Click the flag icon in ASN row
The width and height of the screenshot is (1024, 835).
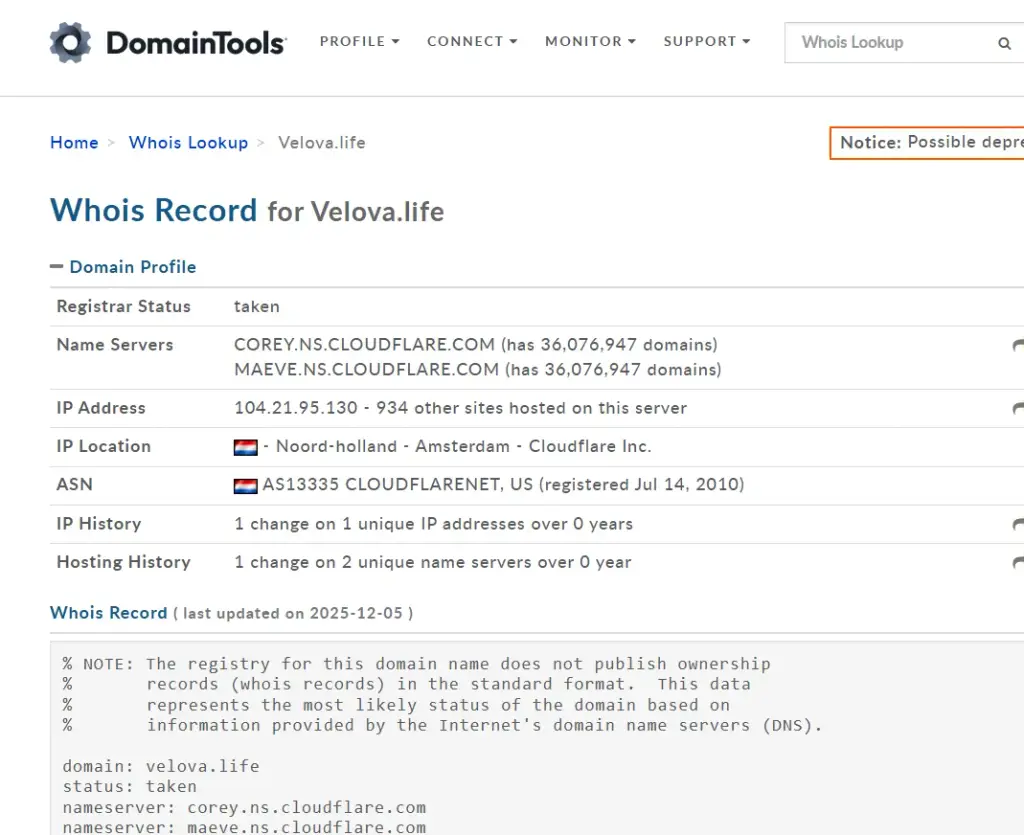[x=246, y=486]
